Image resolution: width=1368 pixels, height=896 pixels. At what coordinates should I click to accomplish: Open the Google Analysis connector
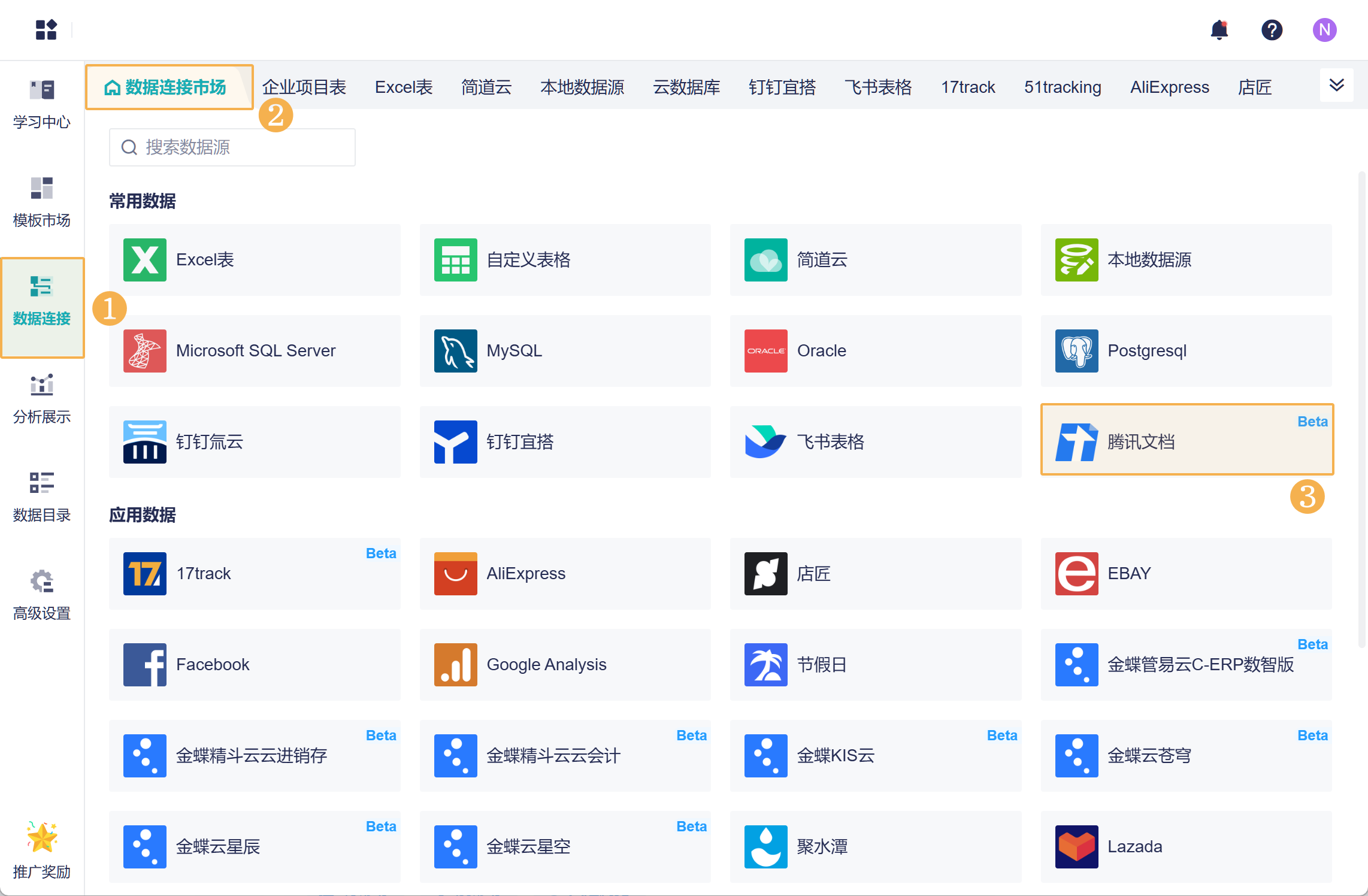pyautogui.click(x=565, y=665)
